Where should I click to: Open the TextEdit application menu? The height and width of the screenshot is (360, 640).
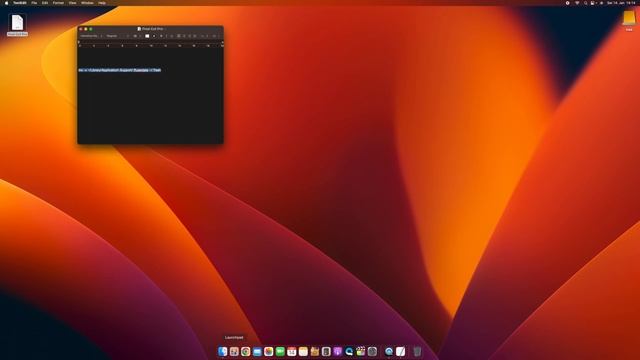click(20, 3)
